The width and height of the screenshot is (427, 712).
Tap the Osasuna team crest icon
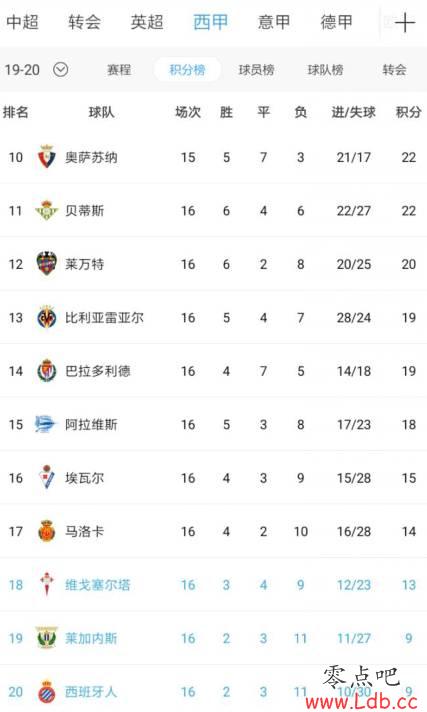(46, 157)
